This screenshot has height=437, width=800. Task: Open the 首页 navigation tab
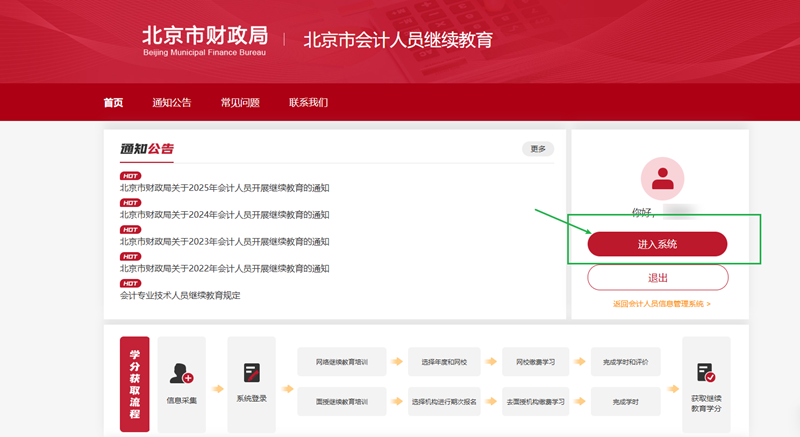[x=113, y=102]
